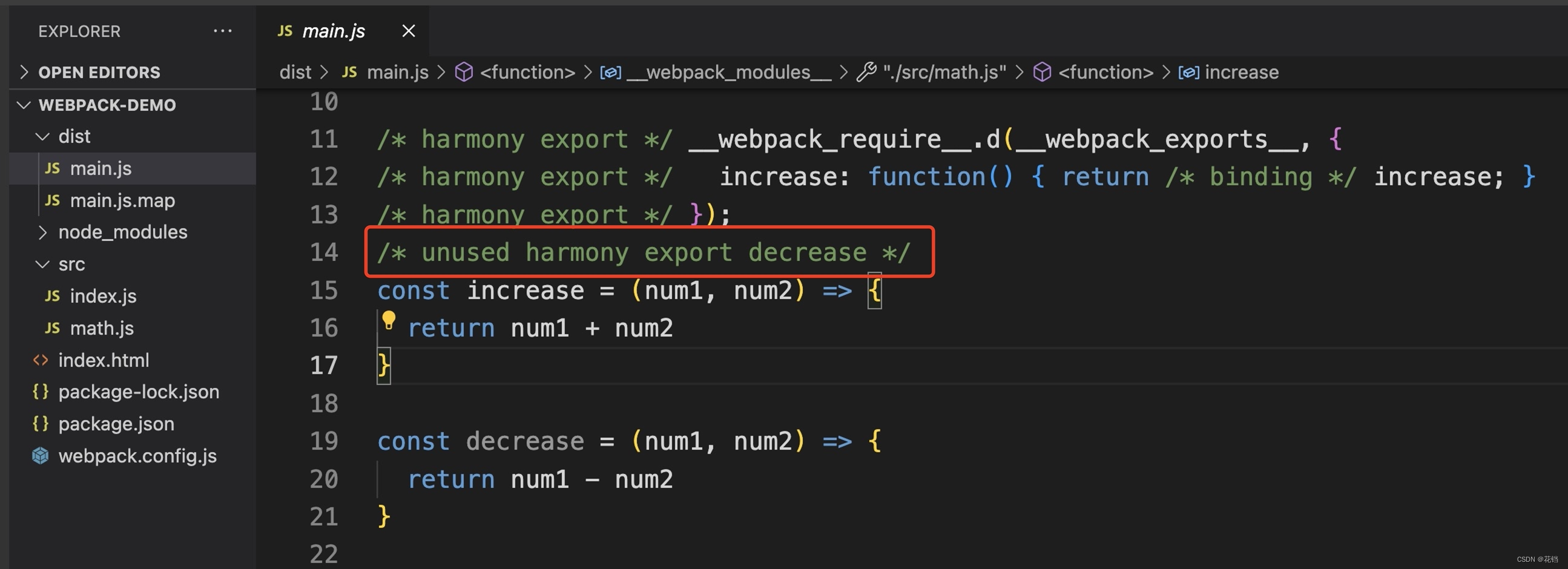Click the braces icon beside package.json
The height and width of the screenshot is (569, 1568).
click(x=41, y=424)
